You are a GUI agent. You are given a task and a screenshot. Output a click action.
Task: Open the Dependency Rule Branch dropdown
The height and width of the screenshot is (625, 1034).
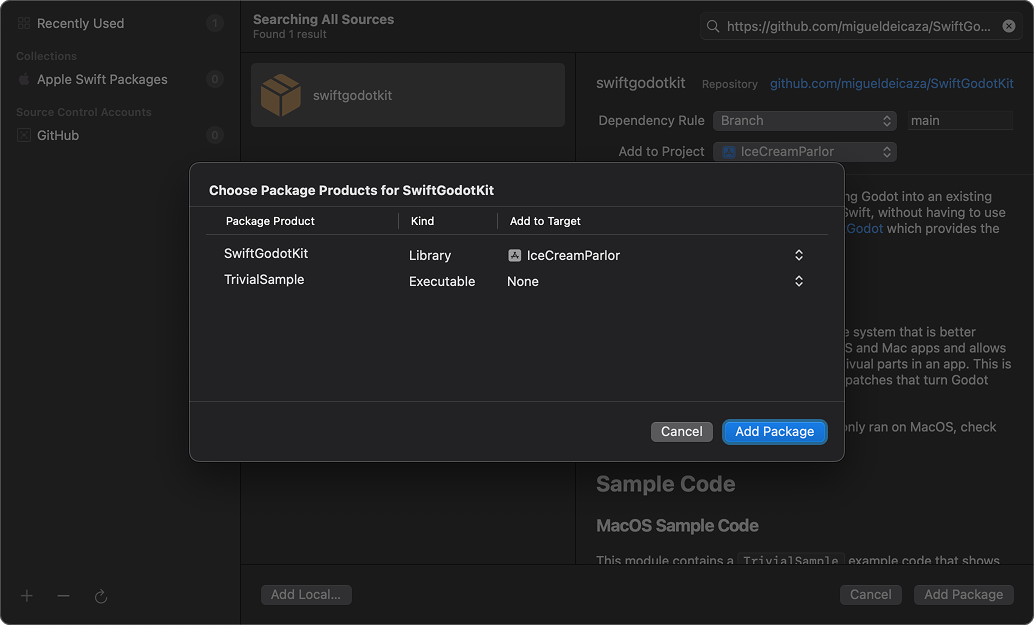coord(805,121)
